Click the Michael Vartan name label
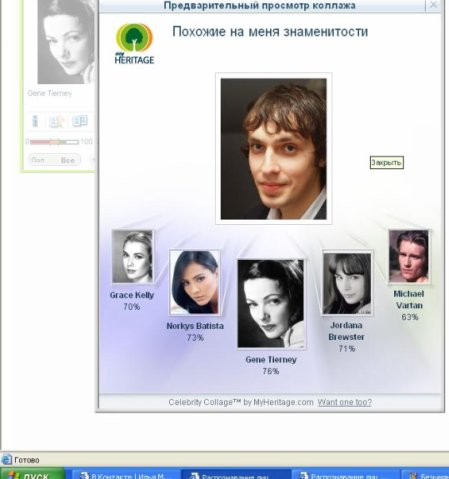 [x=409, y=300]
